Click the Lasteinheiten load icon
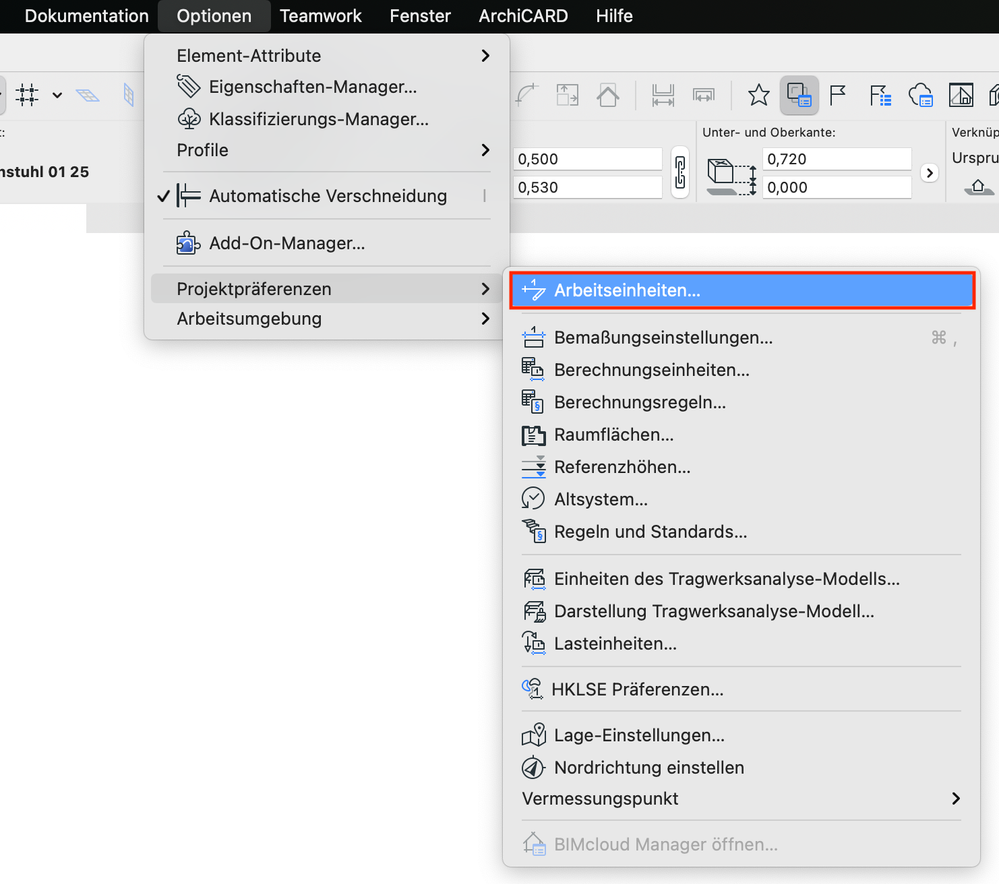The height and width of the screenshot is (884, 999). point(533,643)
